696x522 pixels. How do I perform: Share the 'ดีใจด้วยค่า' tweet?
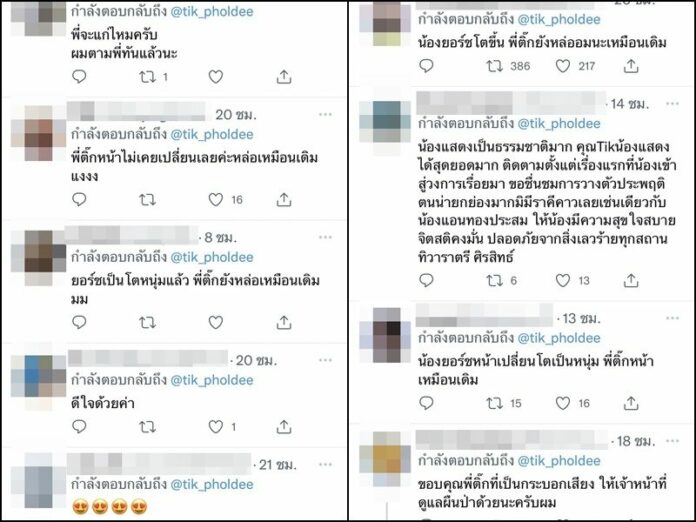284,427
